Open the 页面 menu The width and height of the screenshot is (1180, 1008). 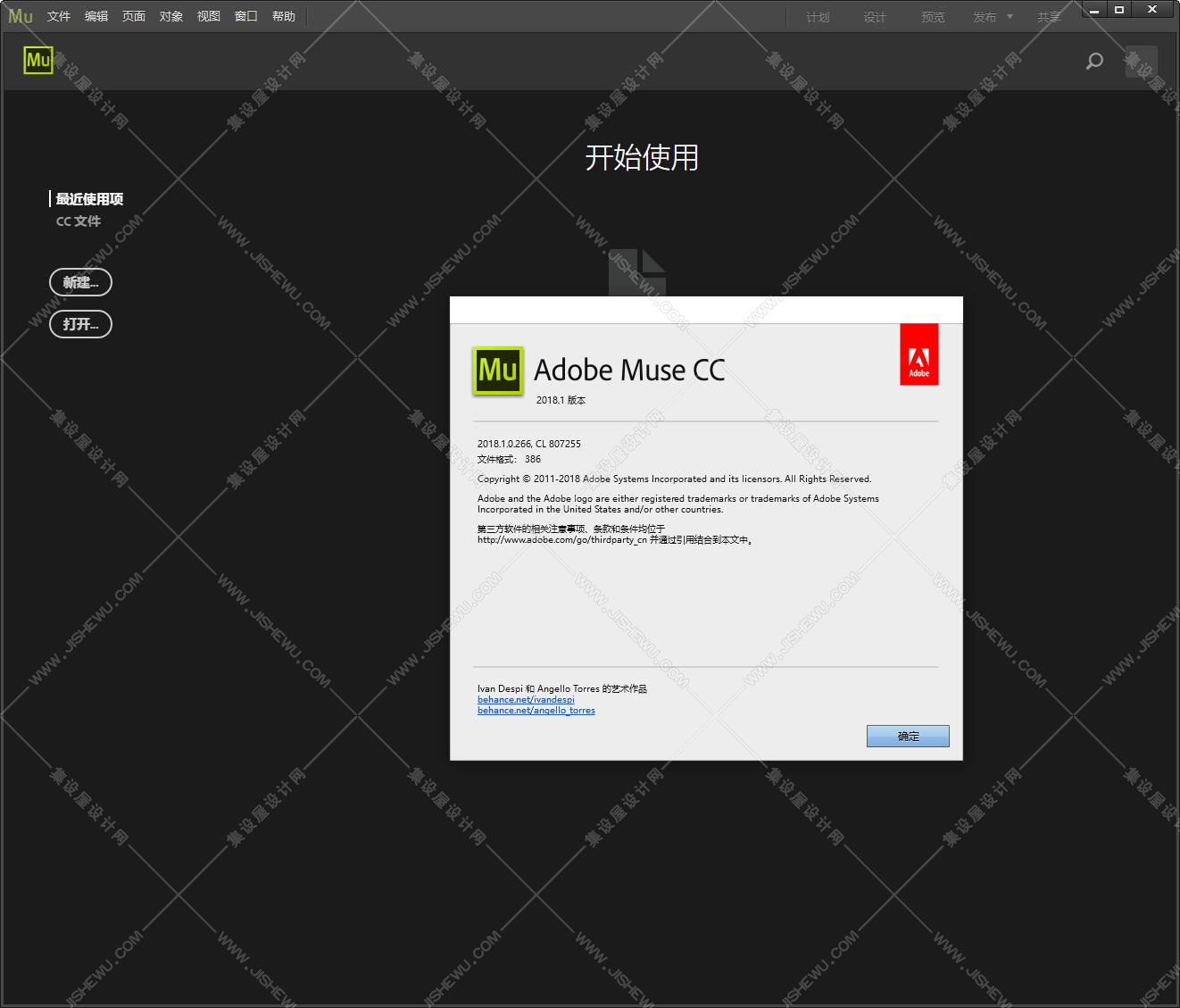pyautogui.click(x=134, y=16)
